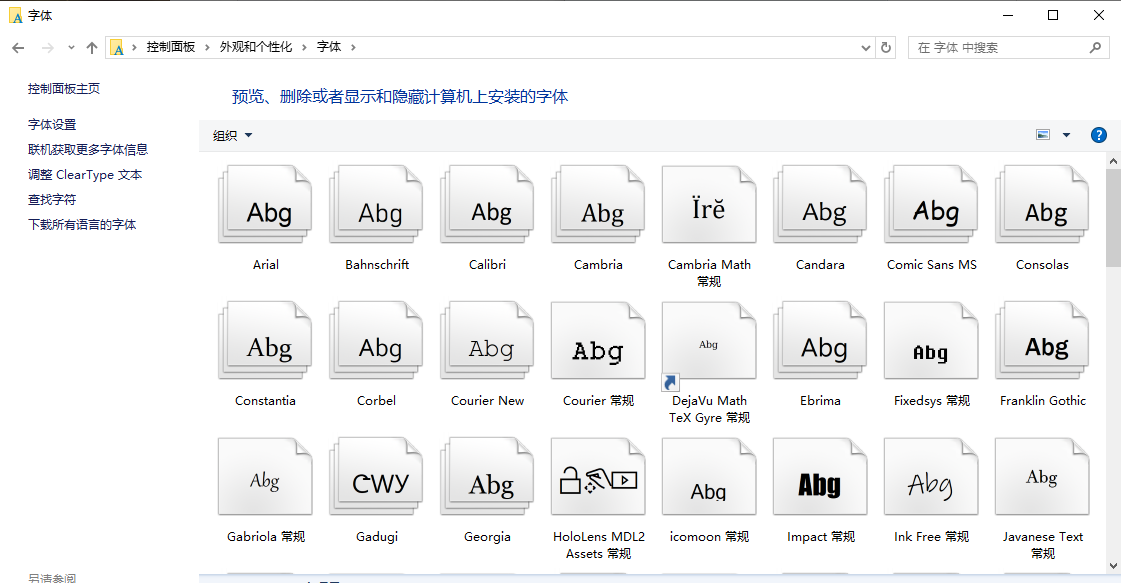
Task: Open the Georgia font
Action: [x=487, y=477]
